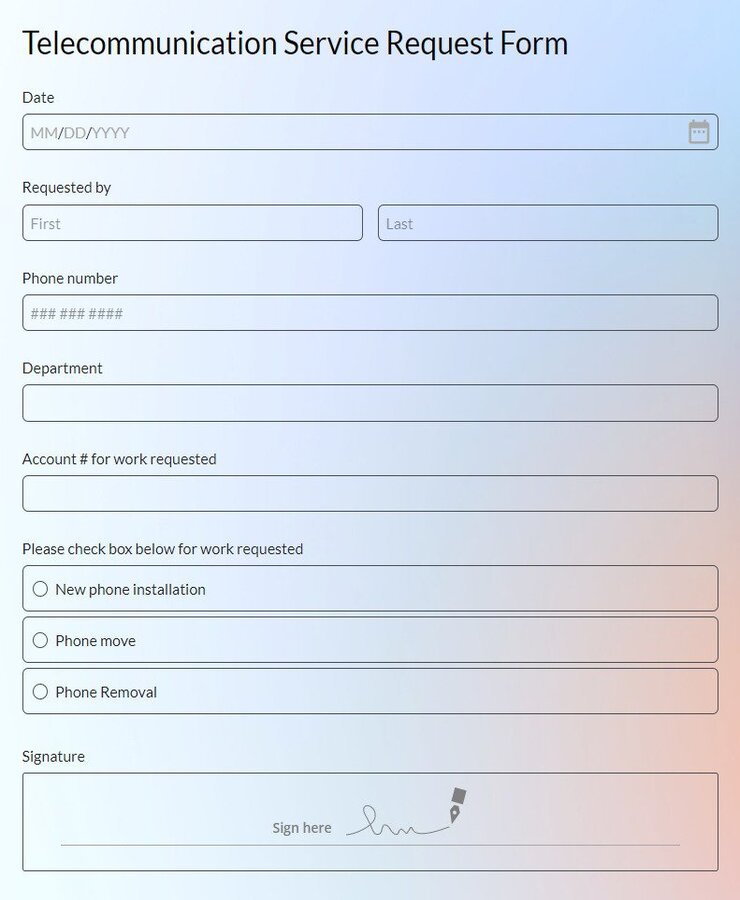Choose the Phone move option

click(40, 640)
